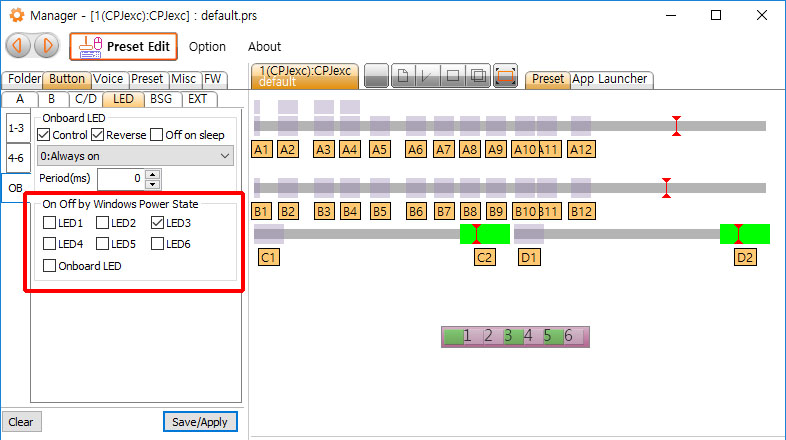The width and height of the screenshot is (786, 440).
Task: Click the red marker on row B slider
Action: (x=666, y=188)
